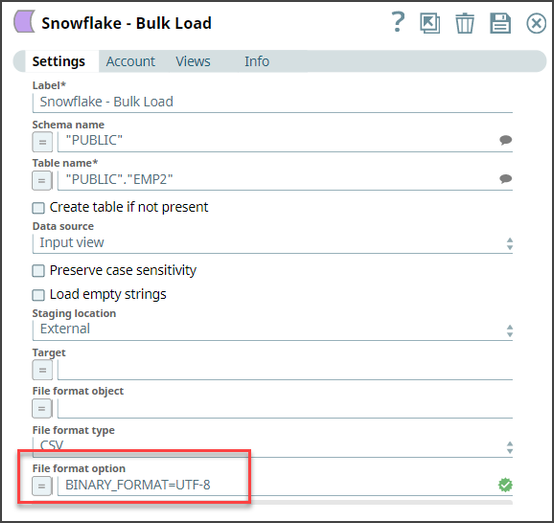The width and height of the screenshot is (554, 523).
Task: Click the pop-out window icon
Action: click(430, 23)
